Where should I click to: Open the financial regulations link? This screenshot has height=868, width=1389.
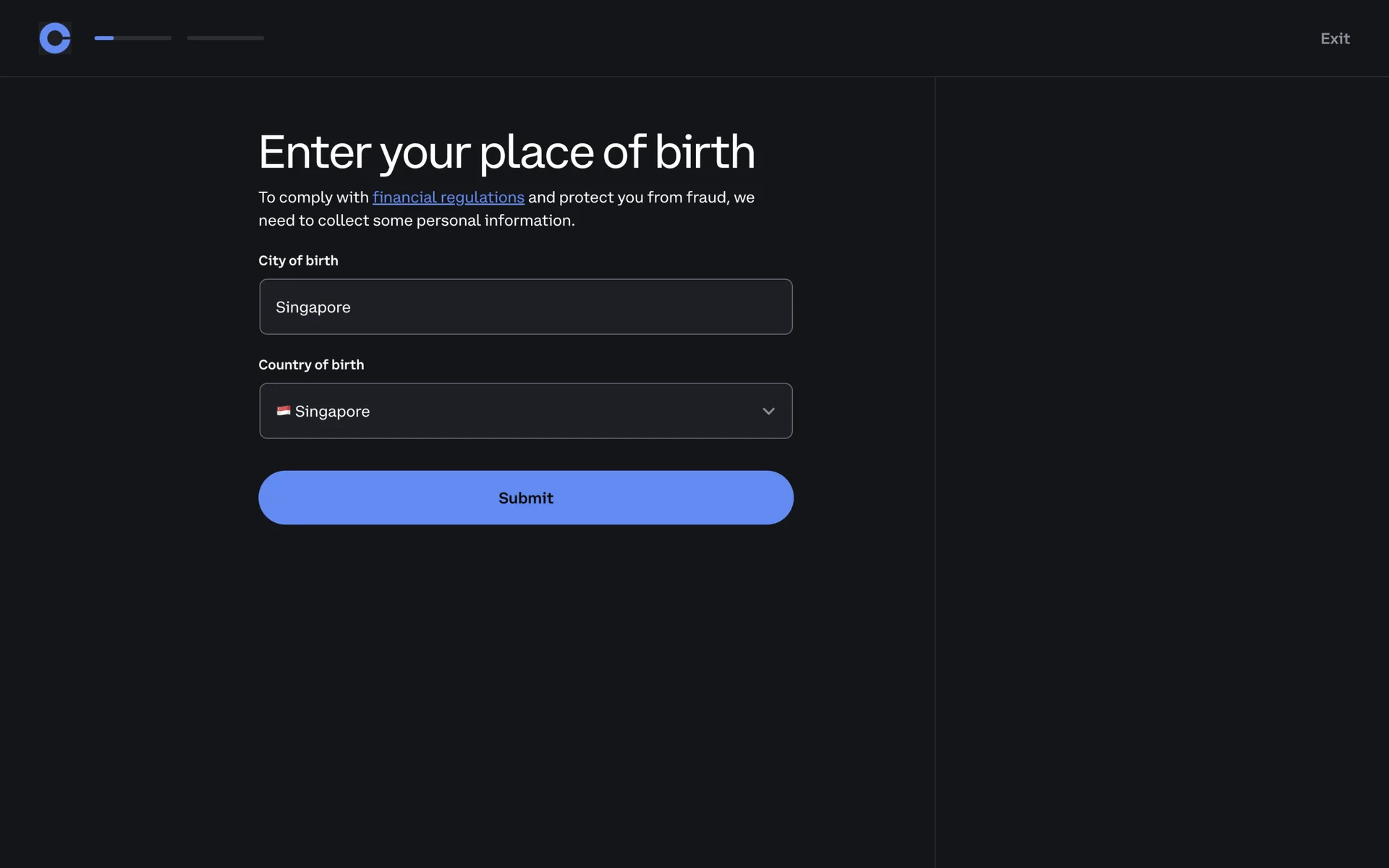448,197
